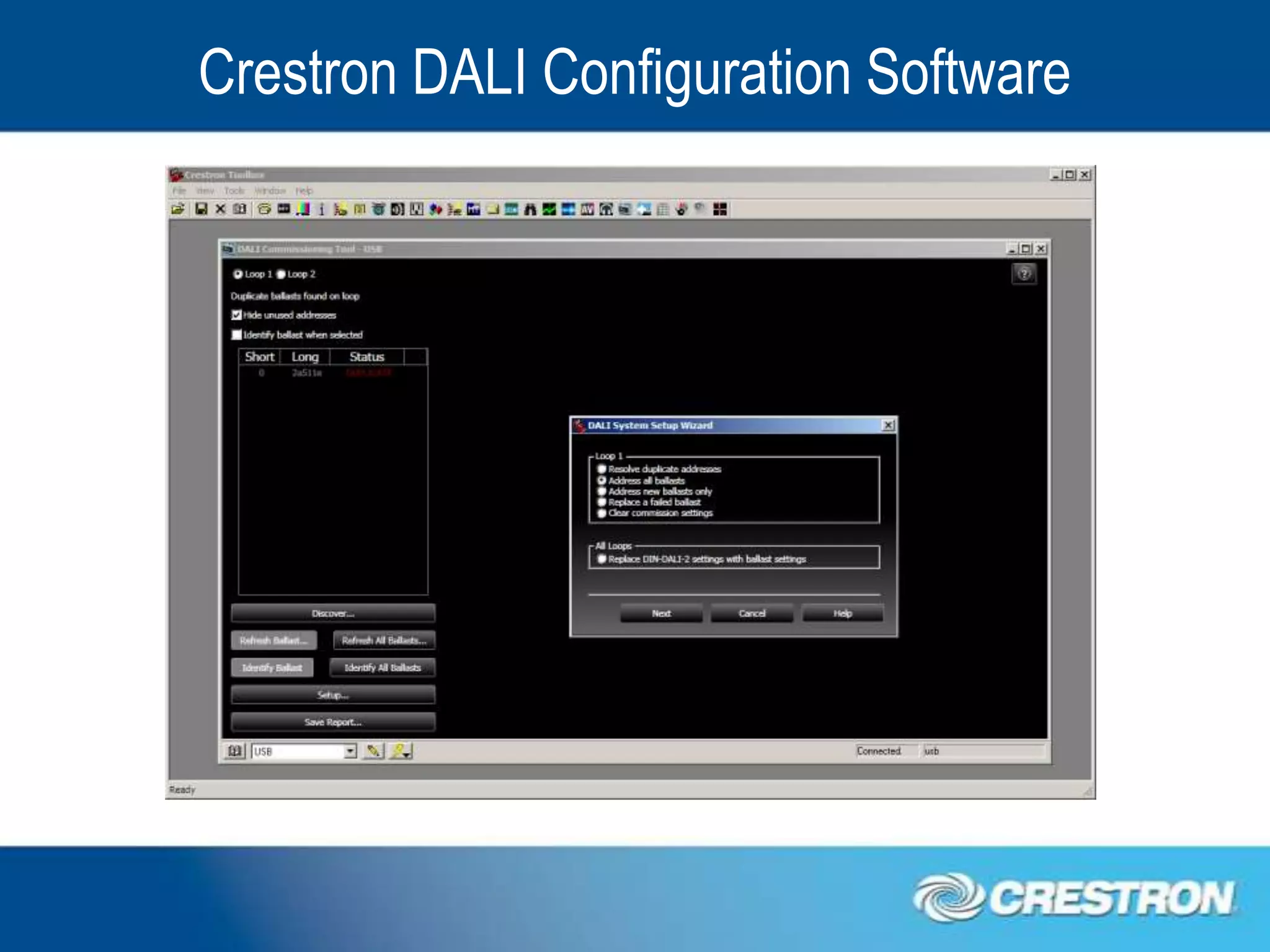
Task: Click the Setup... button
Action: (333, 695)
